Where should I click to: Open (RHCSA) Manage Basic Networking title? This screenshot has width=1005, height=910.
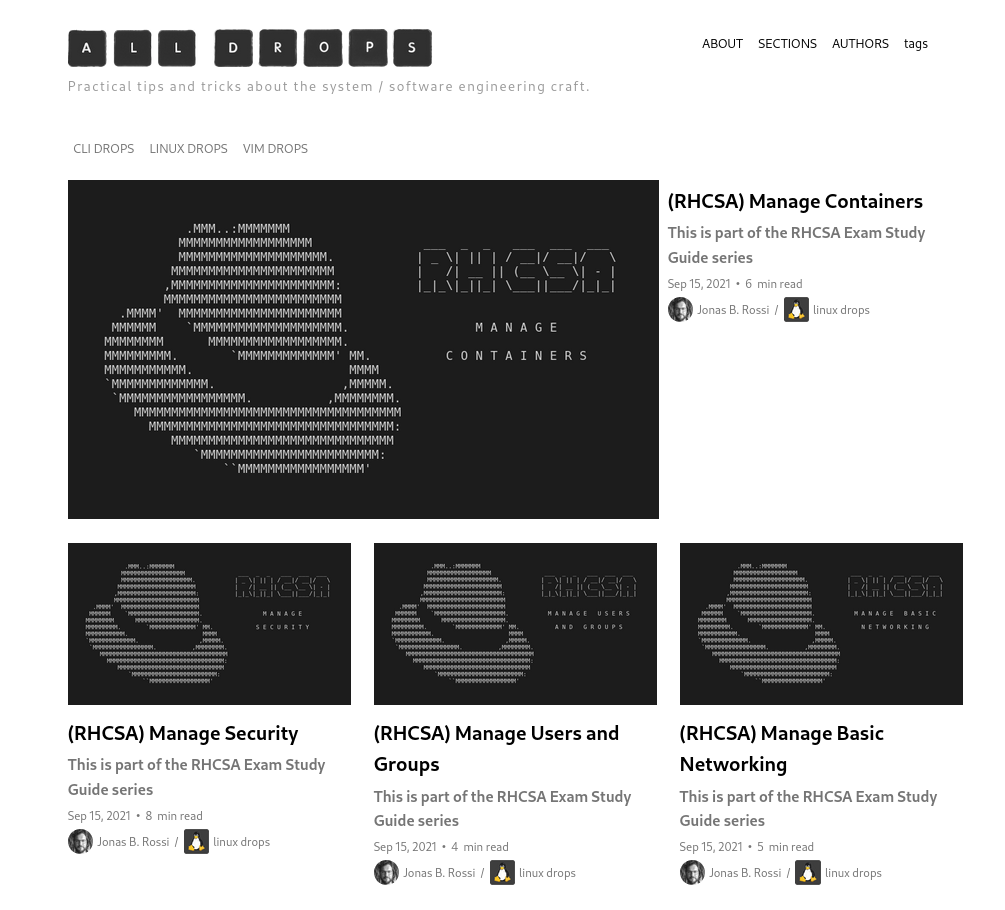point(781,749)
